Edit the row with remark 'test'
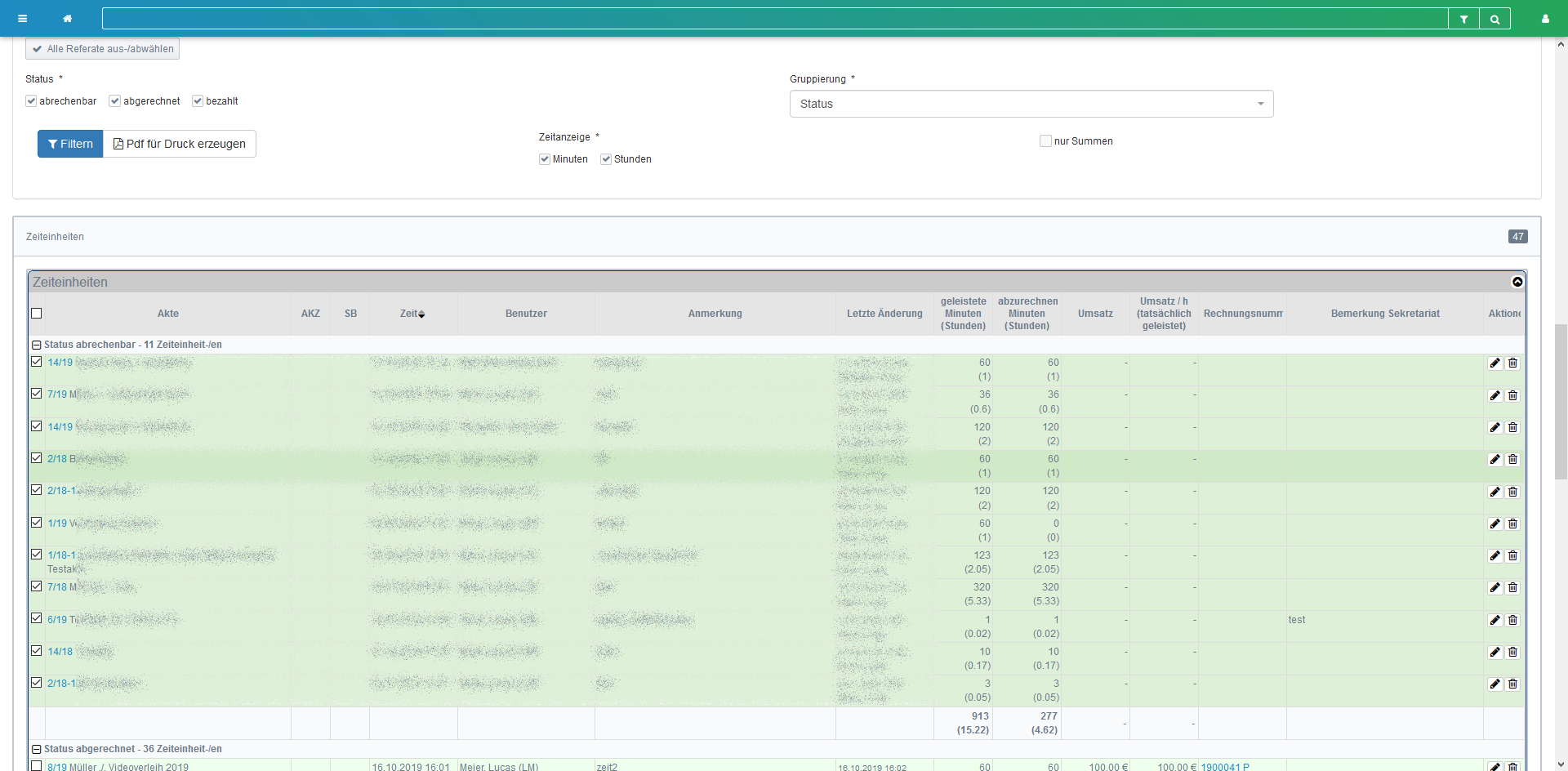The width and height of the screenshot is (1568, 771). [1494, 621]
